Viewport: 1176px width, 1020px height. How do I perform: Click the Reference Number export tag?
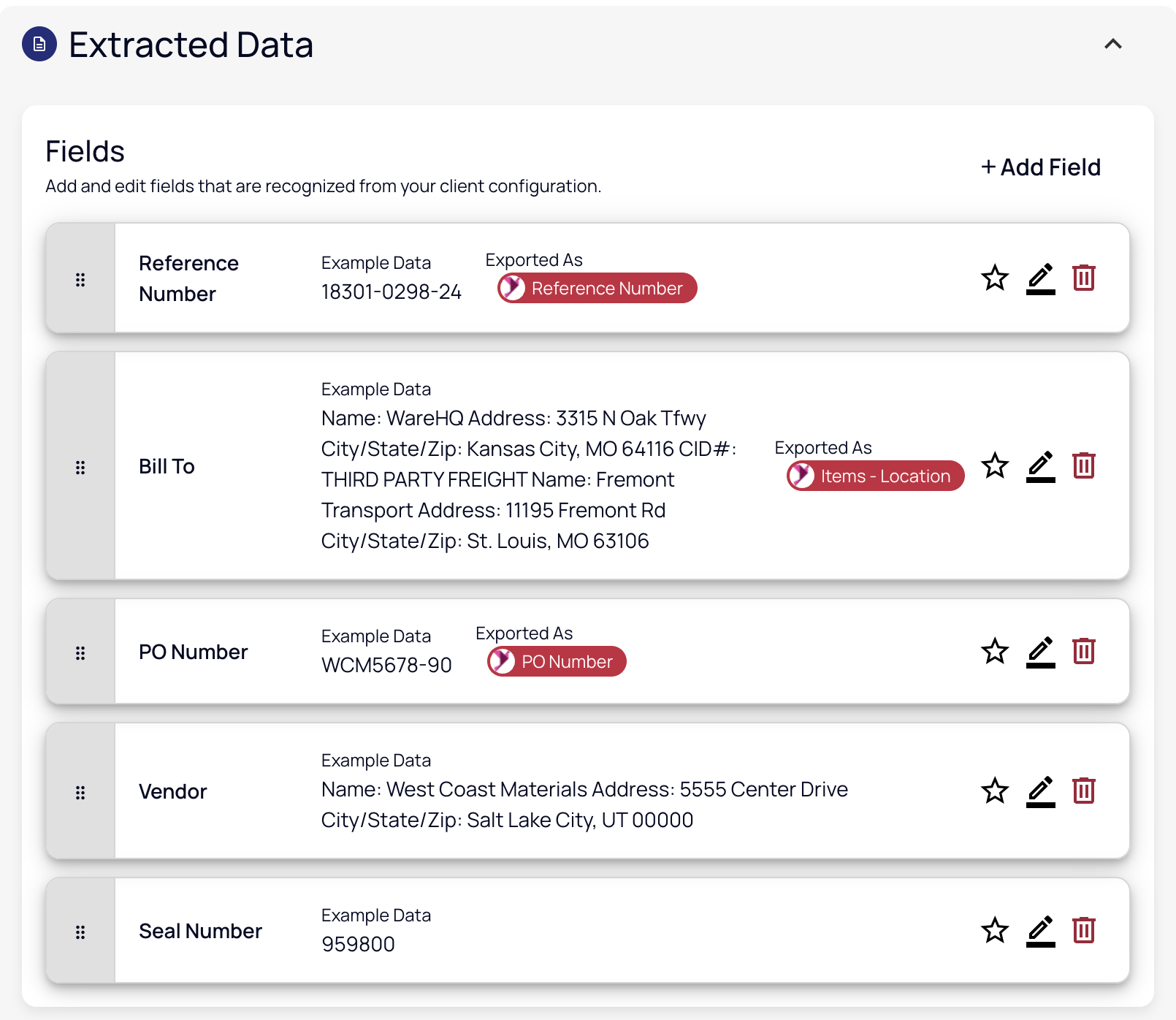click(597, 288)
